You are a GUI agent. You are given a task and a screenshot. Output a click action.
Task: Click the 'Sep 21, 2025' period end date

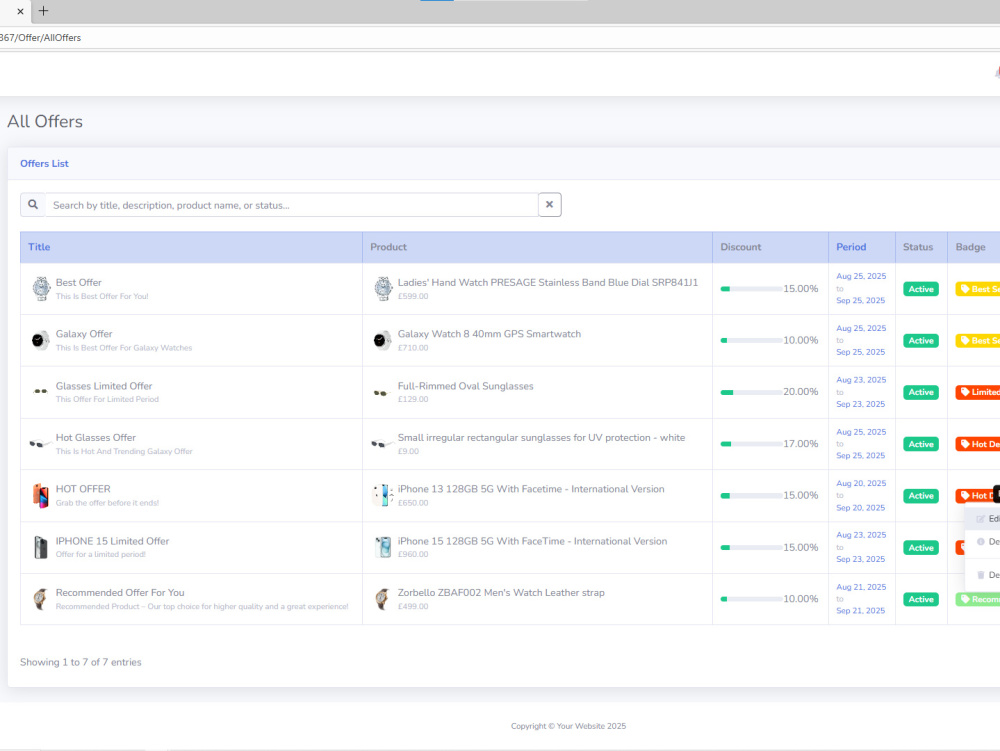[860, 611]
